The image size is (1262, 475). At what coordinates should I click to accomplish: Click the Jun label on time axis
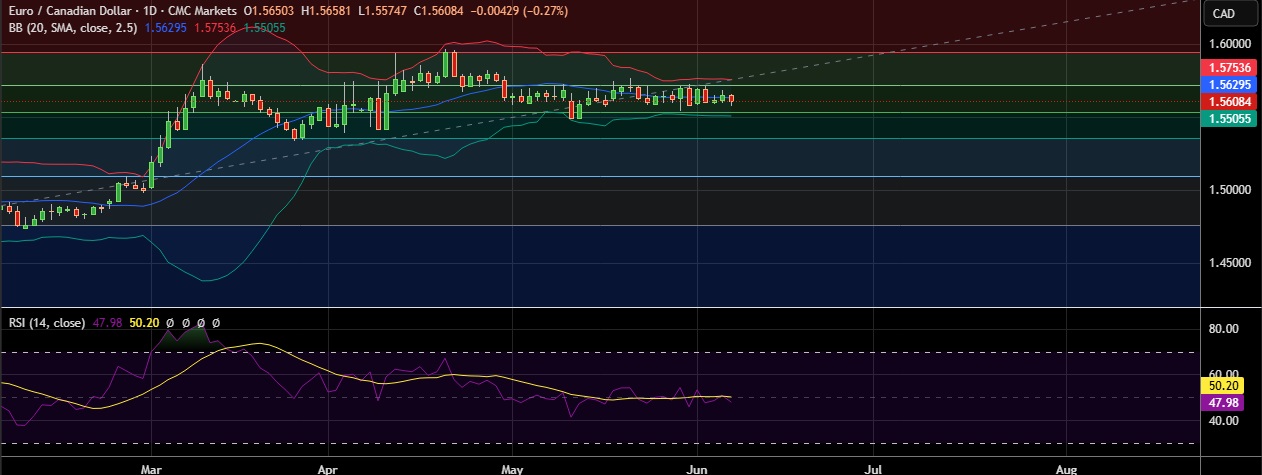click(x=696, y=468)
